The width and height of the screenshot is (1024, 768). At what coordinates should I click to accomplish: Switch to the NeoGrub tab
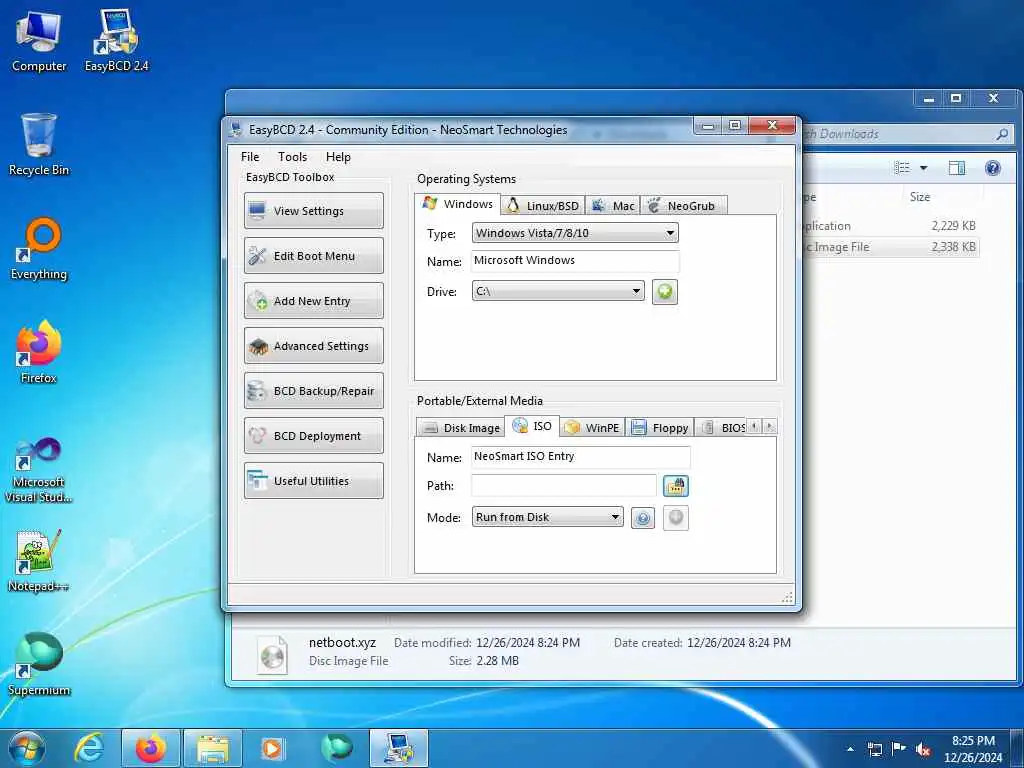tap(684, 206)
